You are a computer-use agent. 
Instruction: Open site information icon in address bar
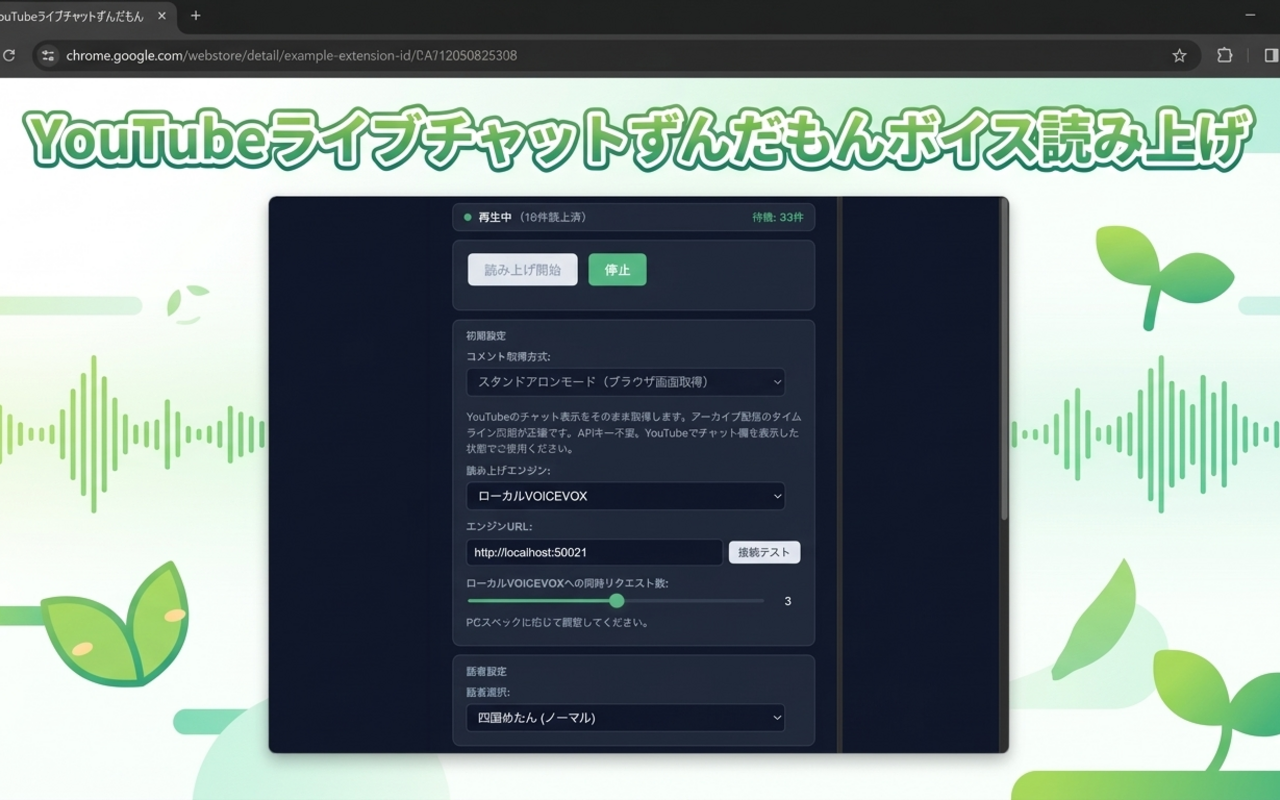click(48, 56)
